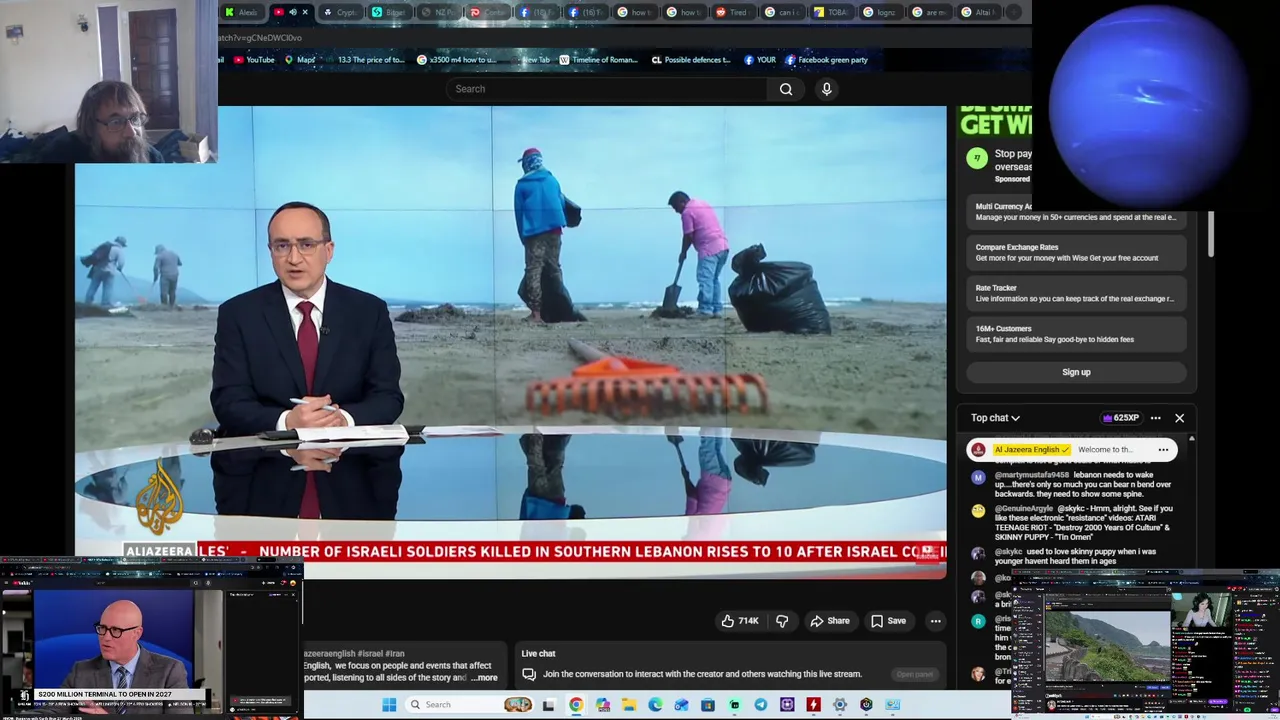
Task: Mute the YouTube tab via speaker icon
Action: pos(292,12)
